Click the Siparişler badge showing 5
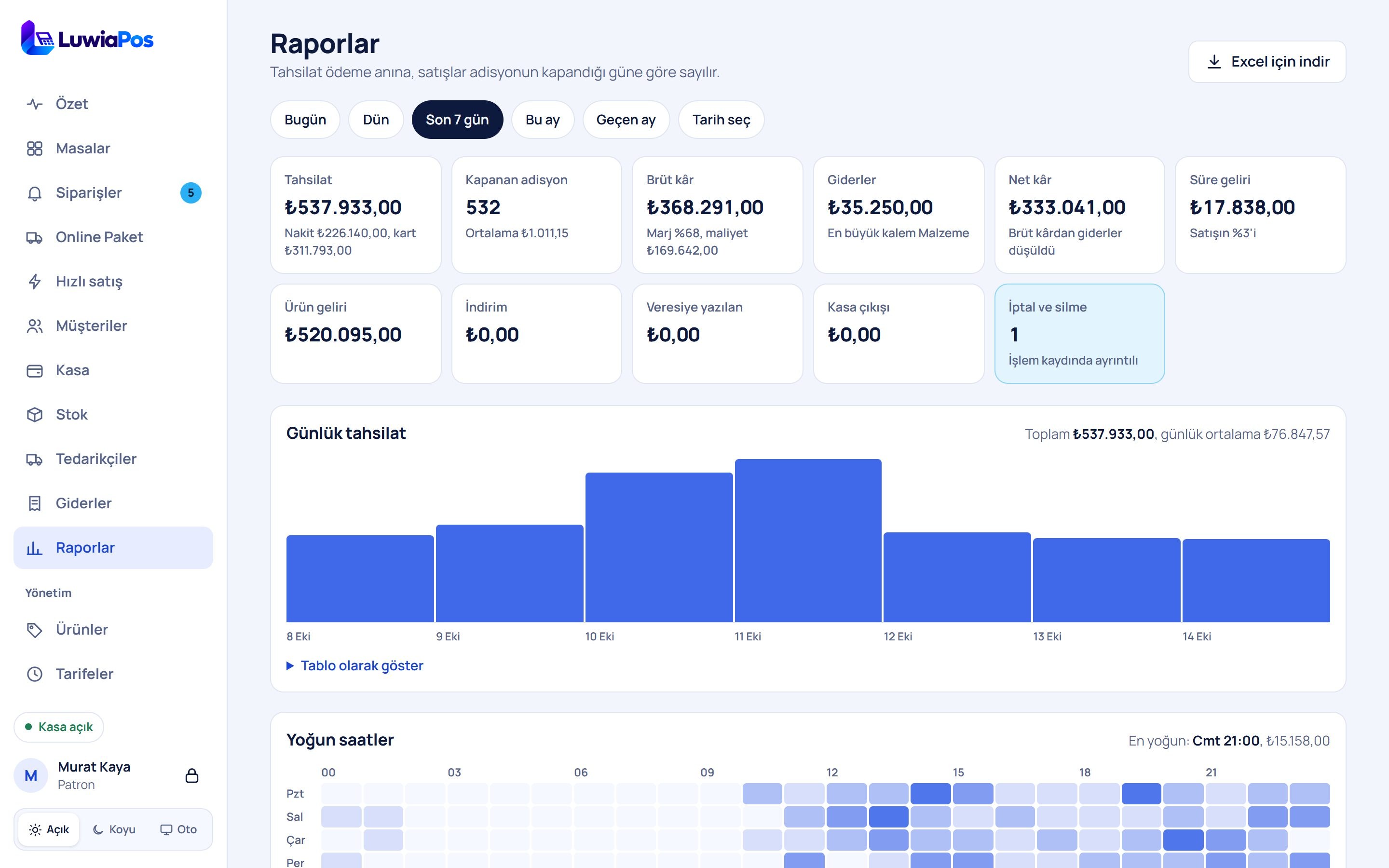Viewport: 1389px width, 868px height. click(191, 193)
